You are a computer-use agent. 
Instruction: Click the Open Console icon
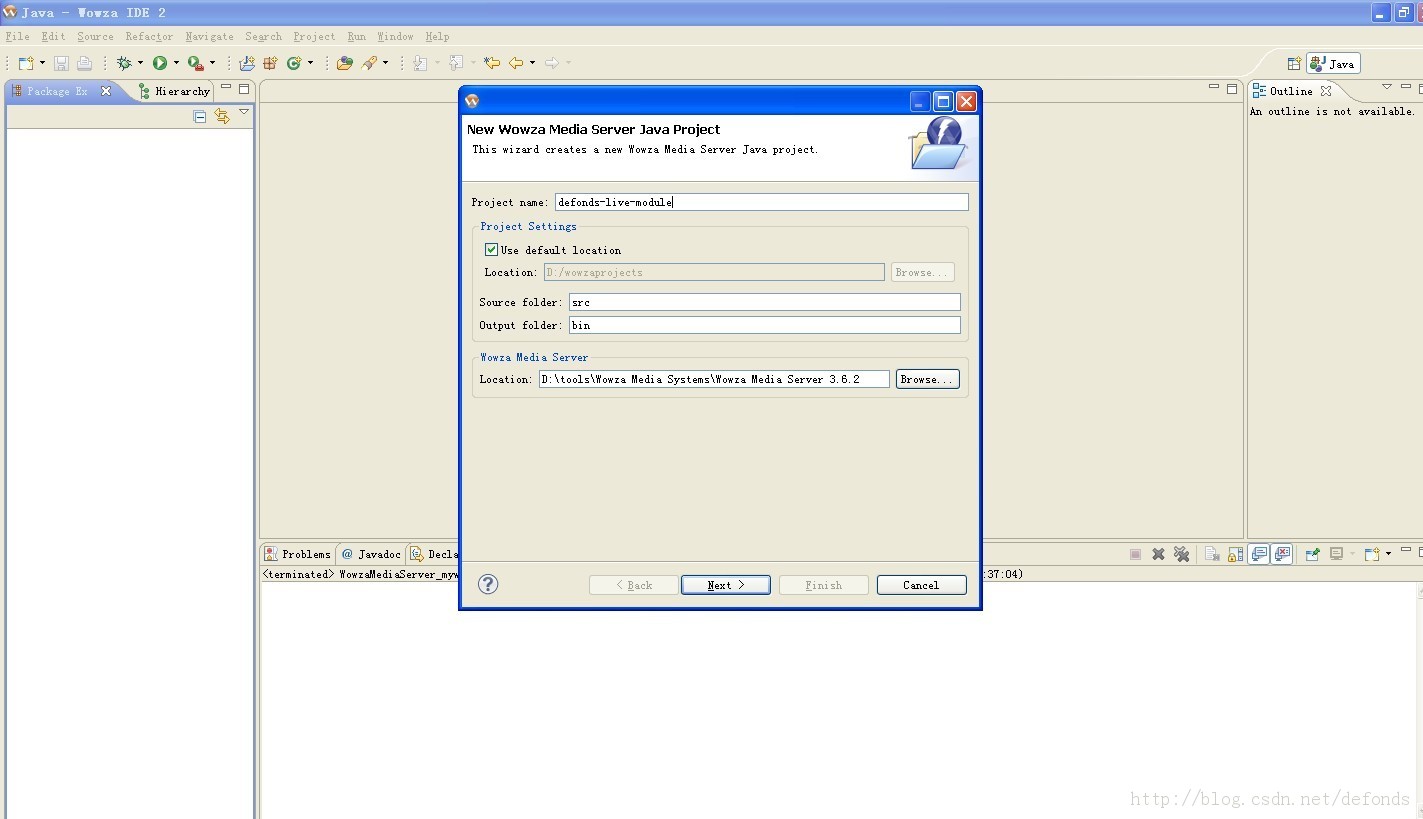[1372, 554]
